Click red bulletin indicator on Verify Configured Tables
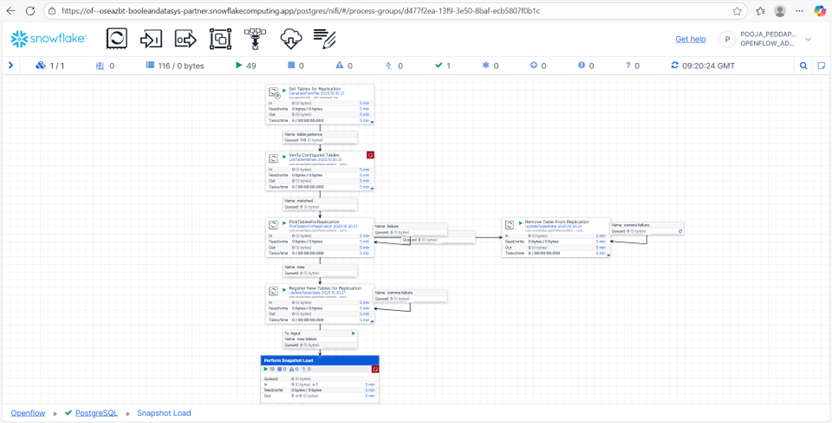This screenshot has height=423, width=832. [x=370, y=156]
